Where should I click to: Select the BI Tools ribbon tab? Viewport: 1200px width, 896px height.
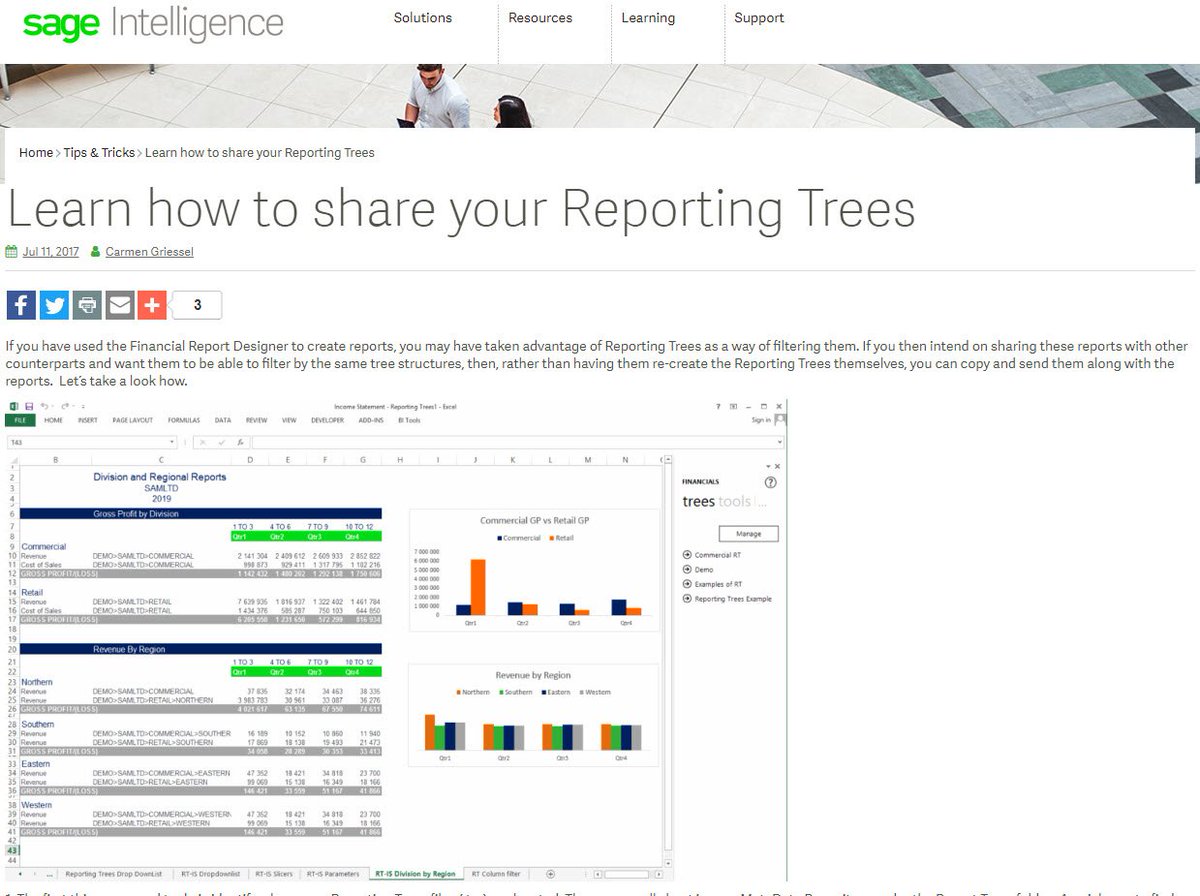coord(410,420)
